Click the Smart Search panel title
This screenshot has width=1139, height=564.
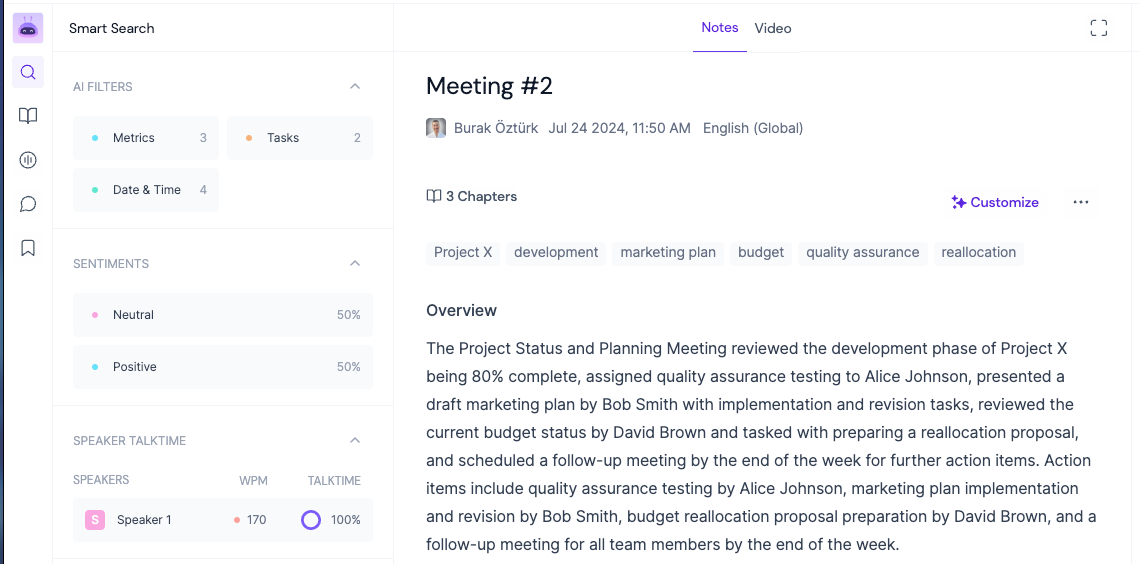112,28
